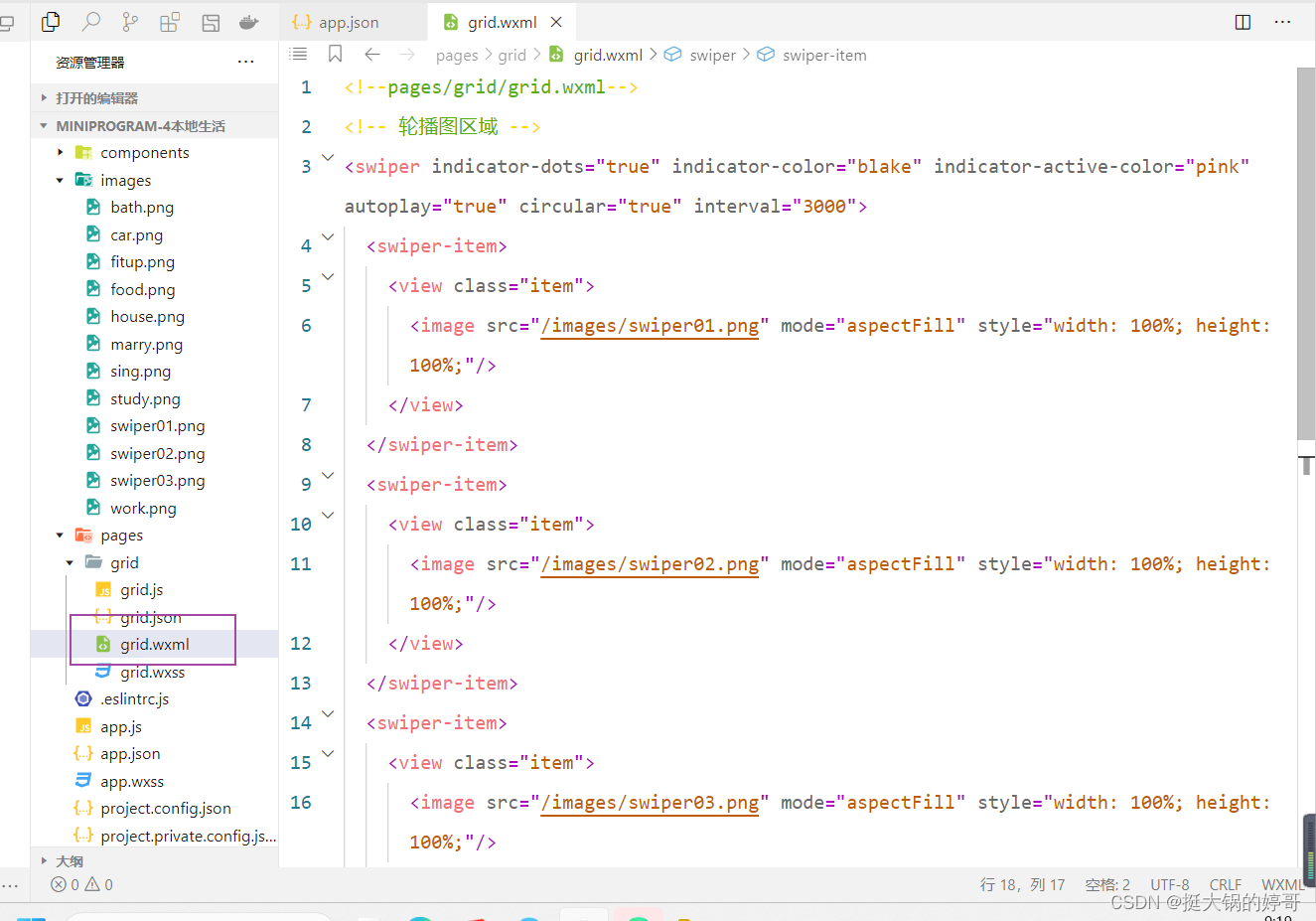Change encoding via UTF-8 status item

coord(1169,884)
